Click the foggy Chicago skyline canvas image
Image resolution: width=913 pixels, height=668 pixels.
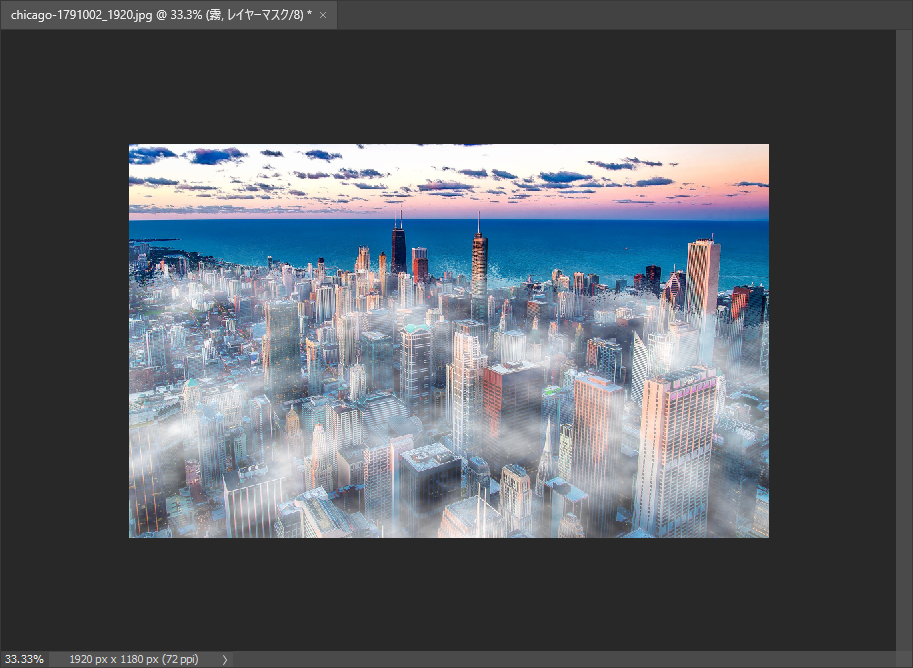point(448,341)
